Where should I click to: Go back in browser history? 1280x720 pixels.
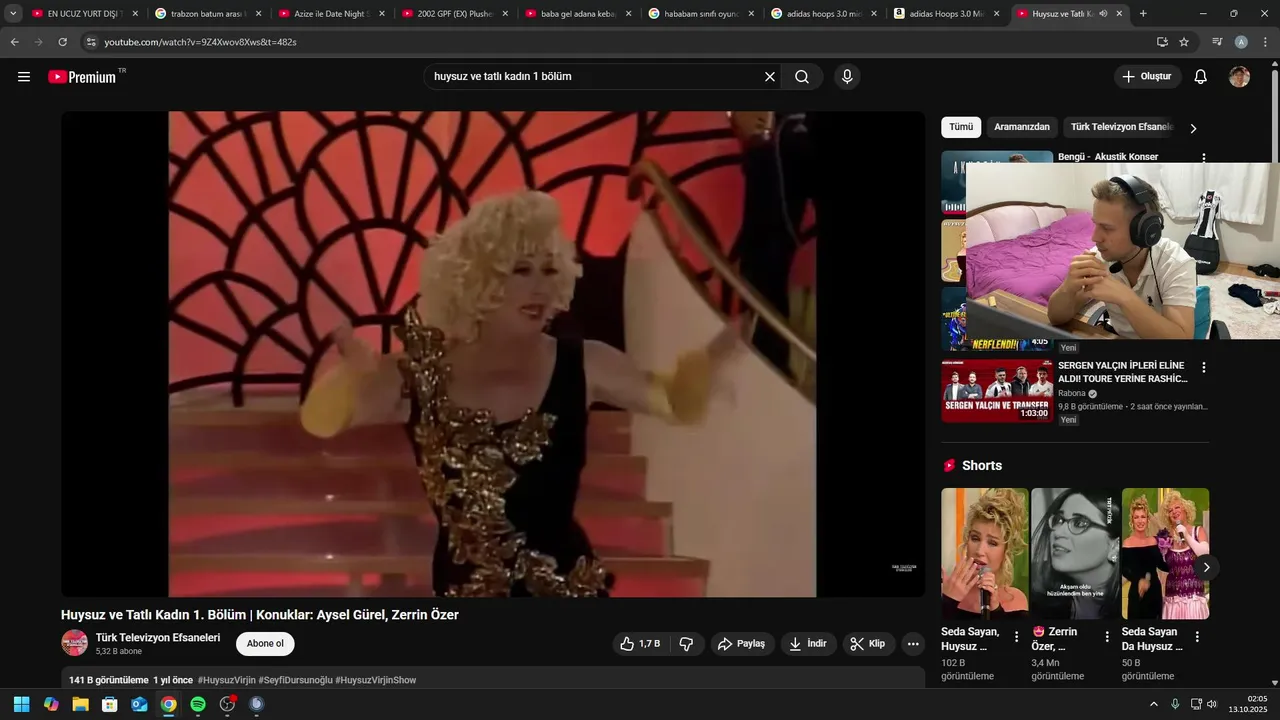tap(14, 42)
